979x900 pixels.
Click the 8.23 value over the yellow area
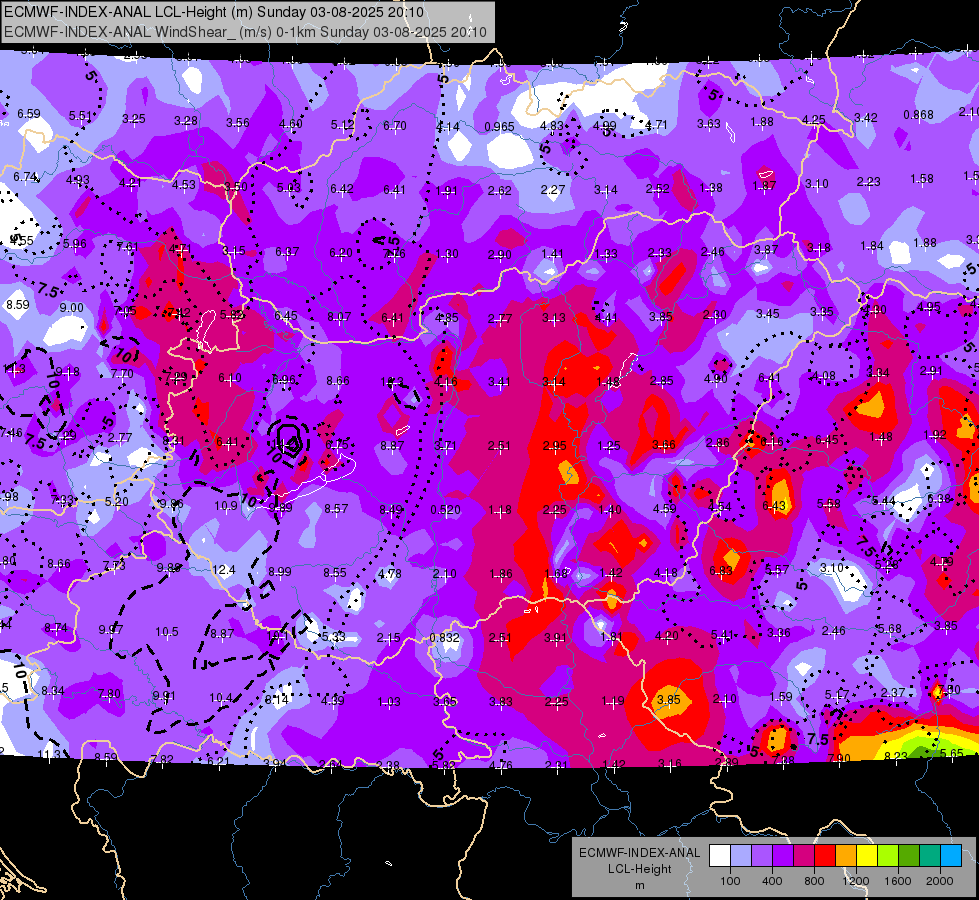(896, 756)
